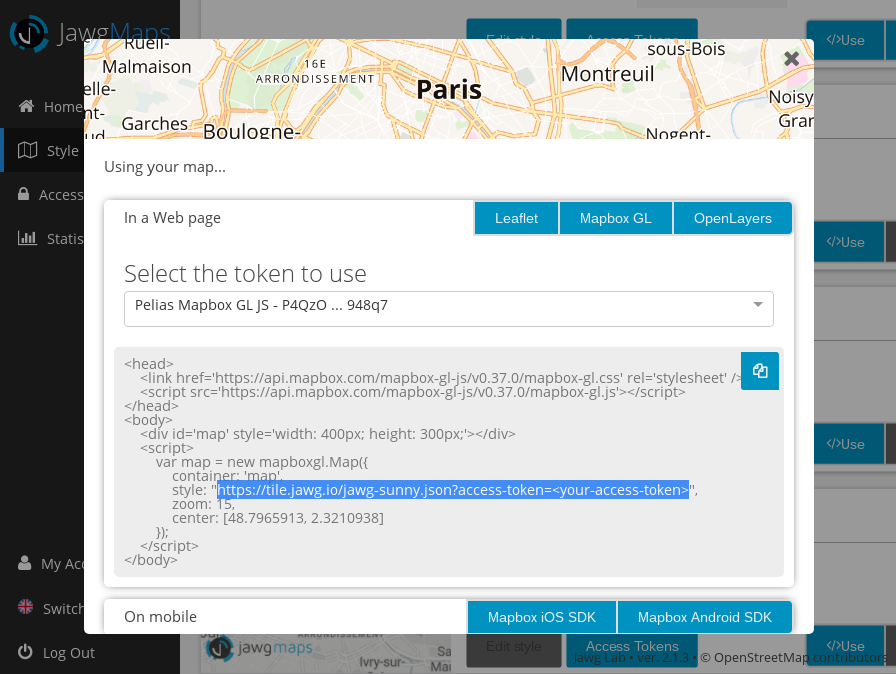Image resolution: width=896 pixels, height=674 pixels.
Task: Select the Leaflet option
Action: point(516,217)
